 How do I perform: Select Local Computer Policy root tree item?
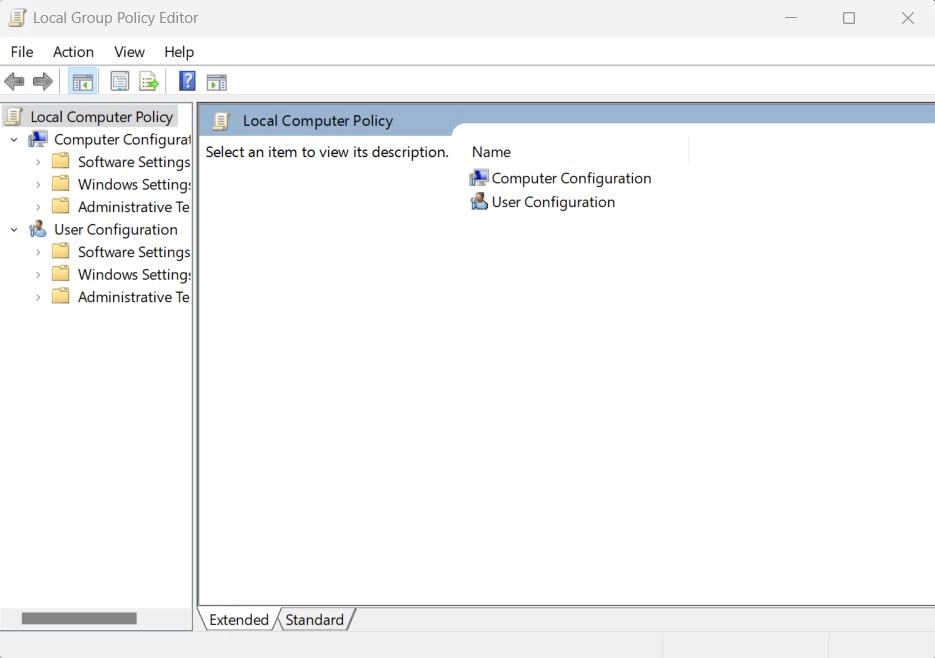(101, 117)
